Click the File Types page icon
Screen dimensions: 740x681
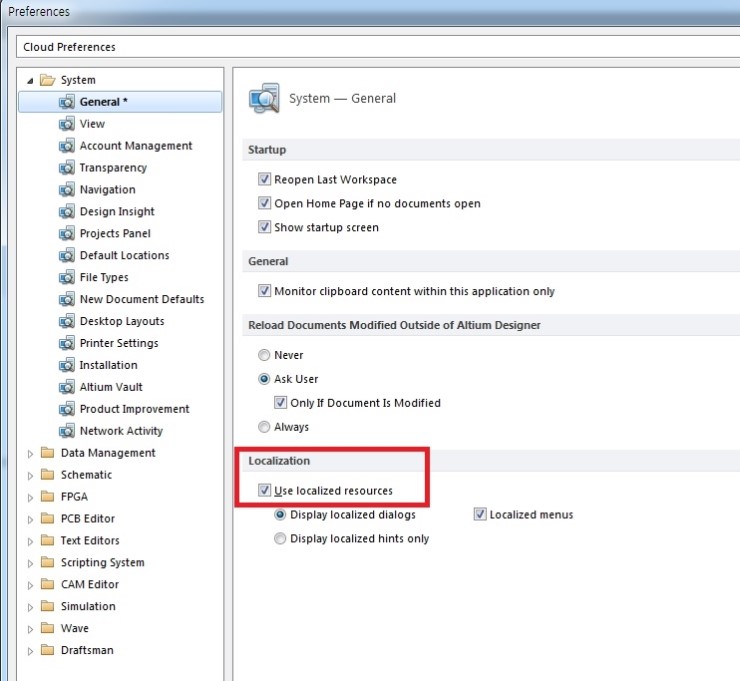click(x=67, y=277)
